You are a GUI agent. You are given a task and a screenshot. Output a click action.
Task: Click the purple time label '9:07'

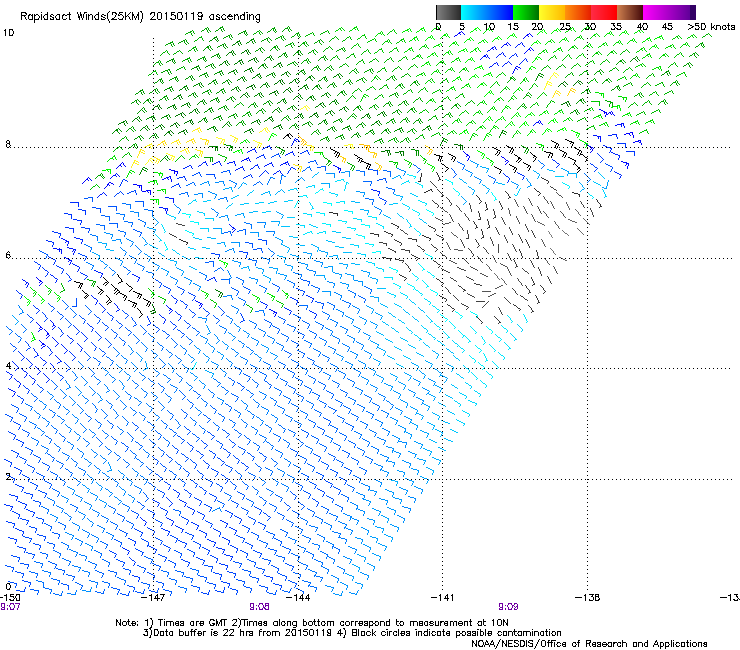click(x=10, y=607)
